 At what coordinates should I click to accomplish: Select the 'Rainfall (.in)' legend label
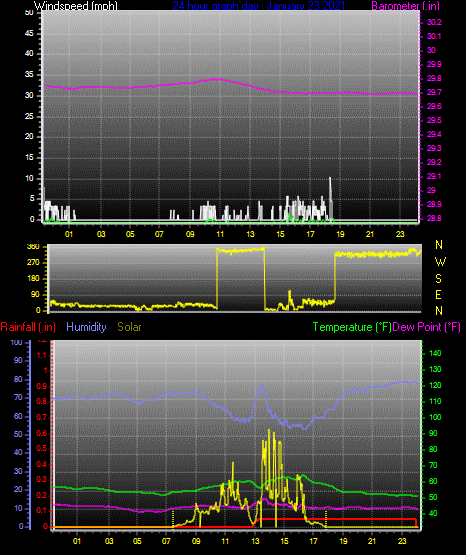[x=28, y=327]
